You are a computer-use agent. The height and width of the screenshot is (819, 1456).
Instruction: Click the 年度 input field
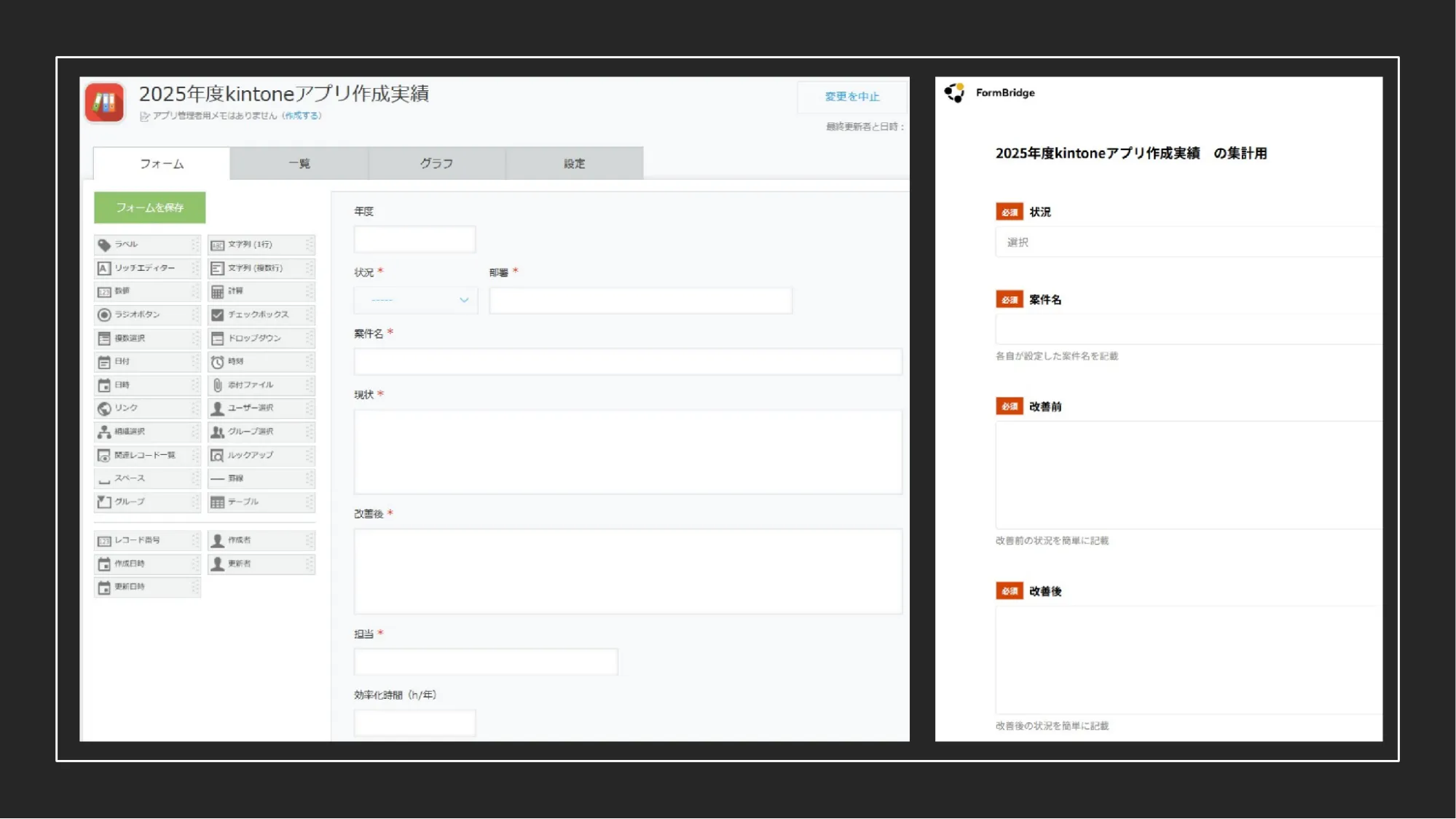click(414, 239)
